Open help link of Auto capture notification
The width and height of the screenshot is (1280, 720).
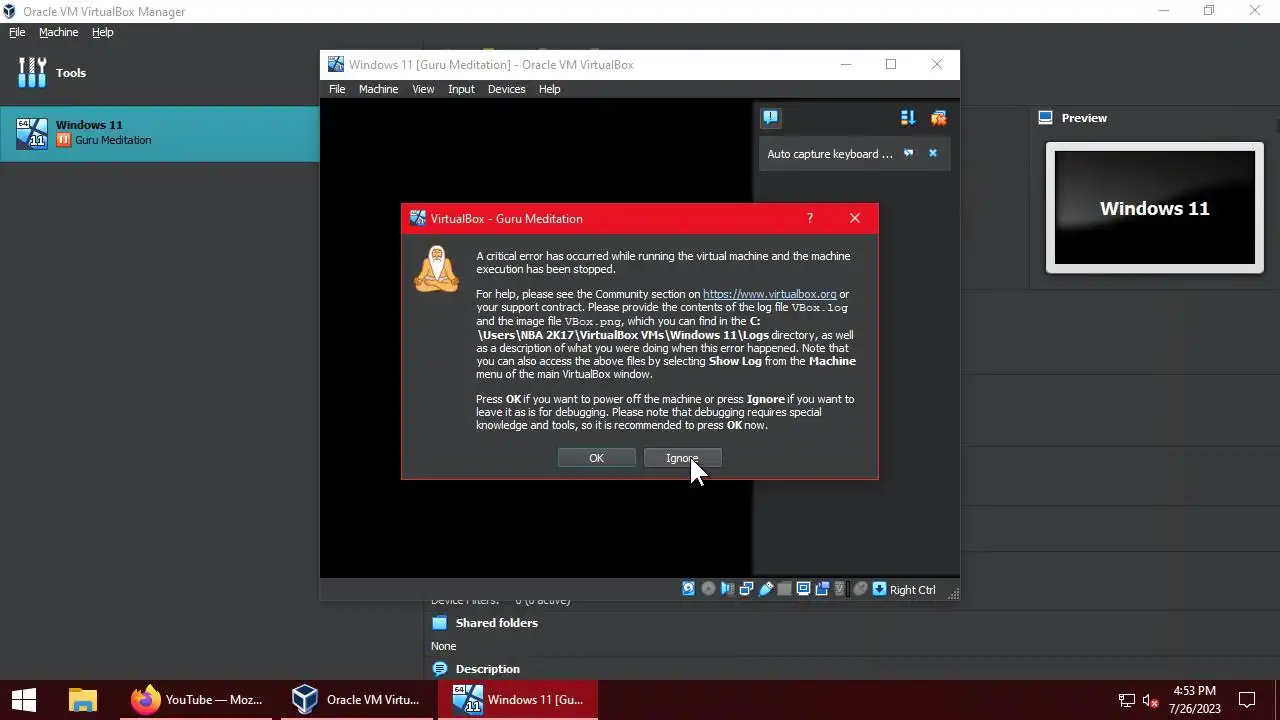point(909,153)
